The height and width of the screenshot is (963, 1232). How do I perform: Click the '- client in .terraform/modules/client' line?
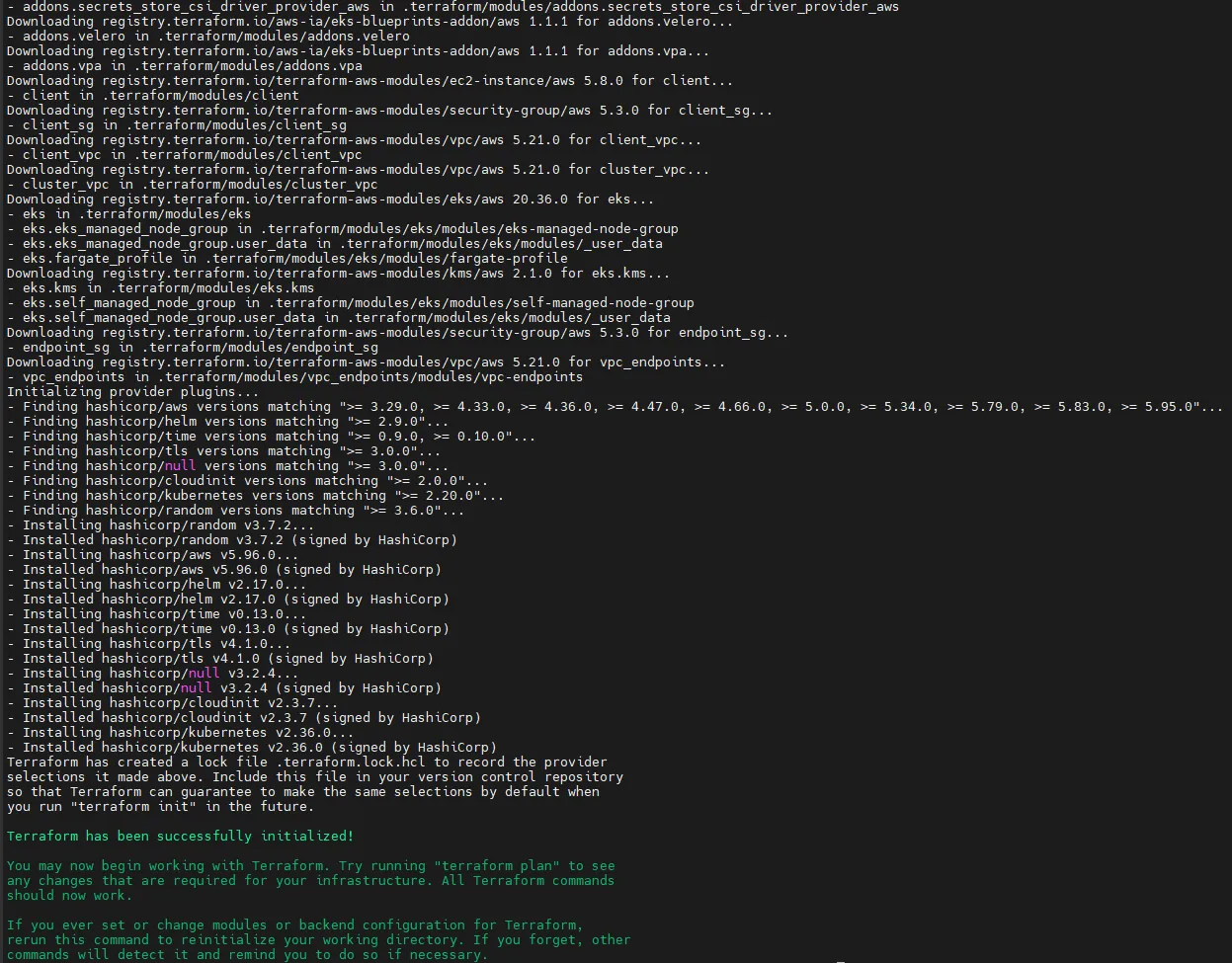(x=153, y=96)
